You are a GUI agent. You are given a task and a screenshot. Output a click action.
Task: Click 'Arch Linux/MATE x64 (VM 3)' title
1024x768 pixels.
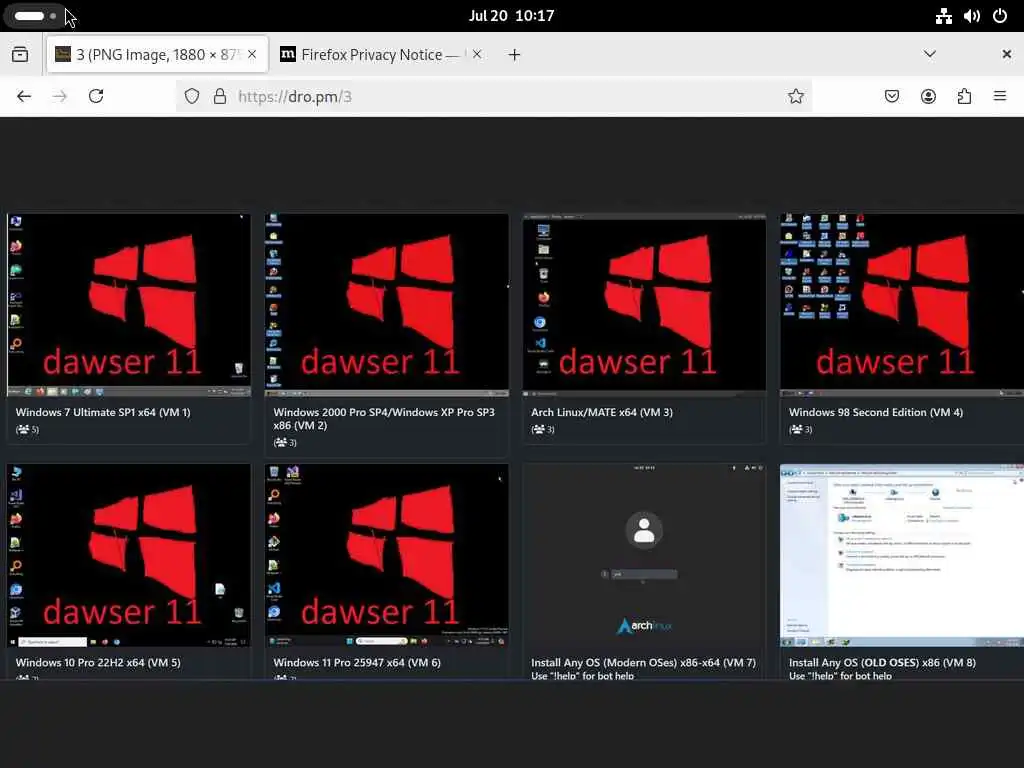click(x=601, y=412)
